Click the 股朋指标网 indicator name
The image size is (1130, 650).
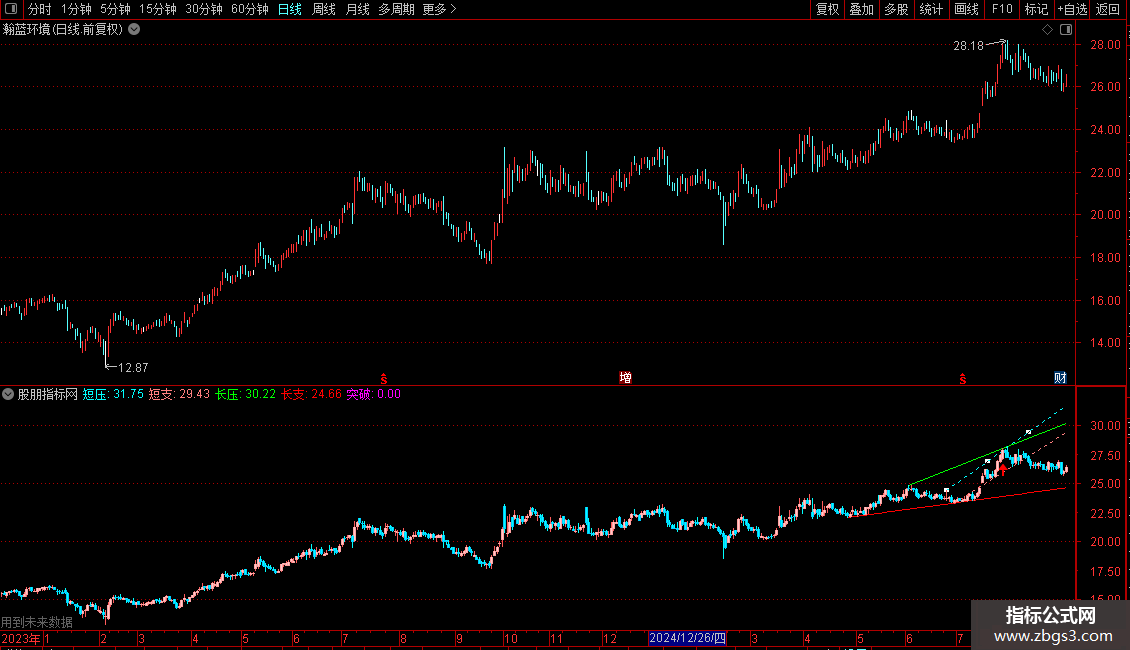tap(48, 394)
